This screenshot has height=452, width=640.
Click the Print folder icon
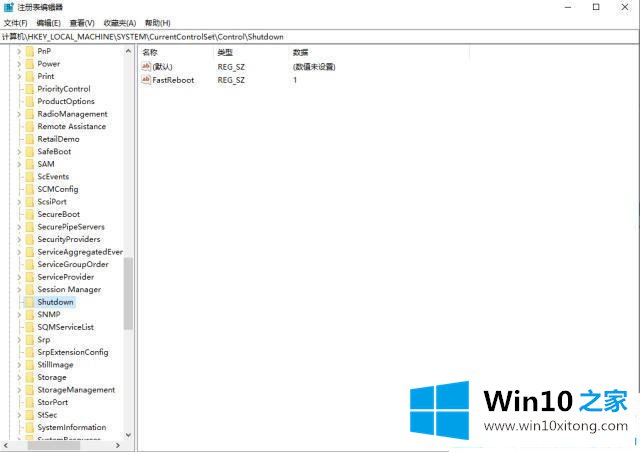pyautogui.click(x=29, y=76)
